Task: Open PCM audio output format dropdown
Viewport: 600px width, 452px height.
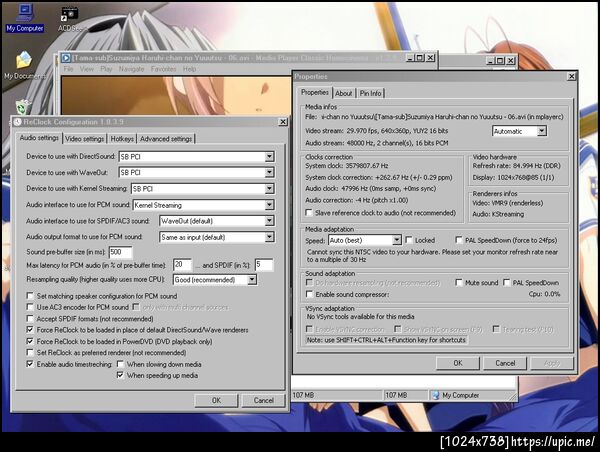Action: (x=269, y=237)
